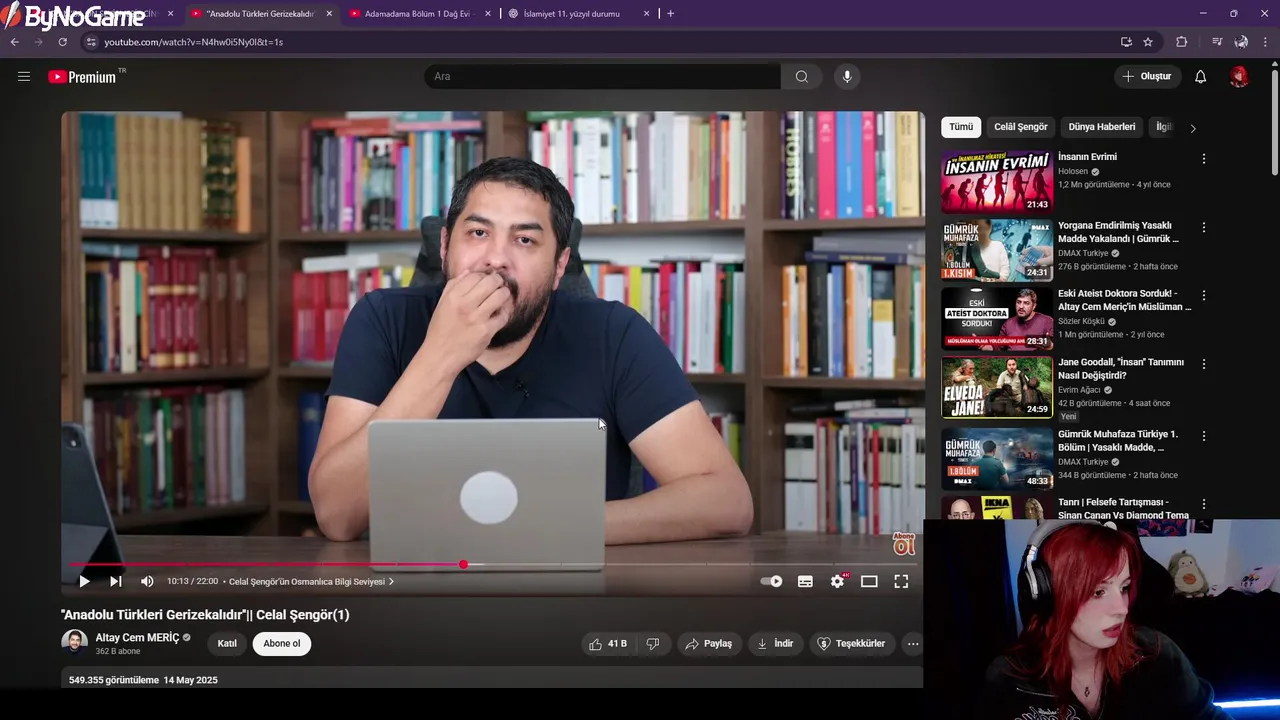1280x720 pixels.
Task: Play the paused video
Action: 84,581
